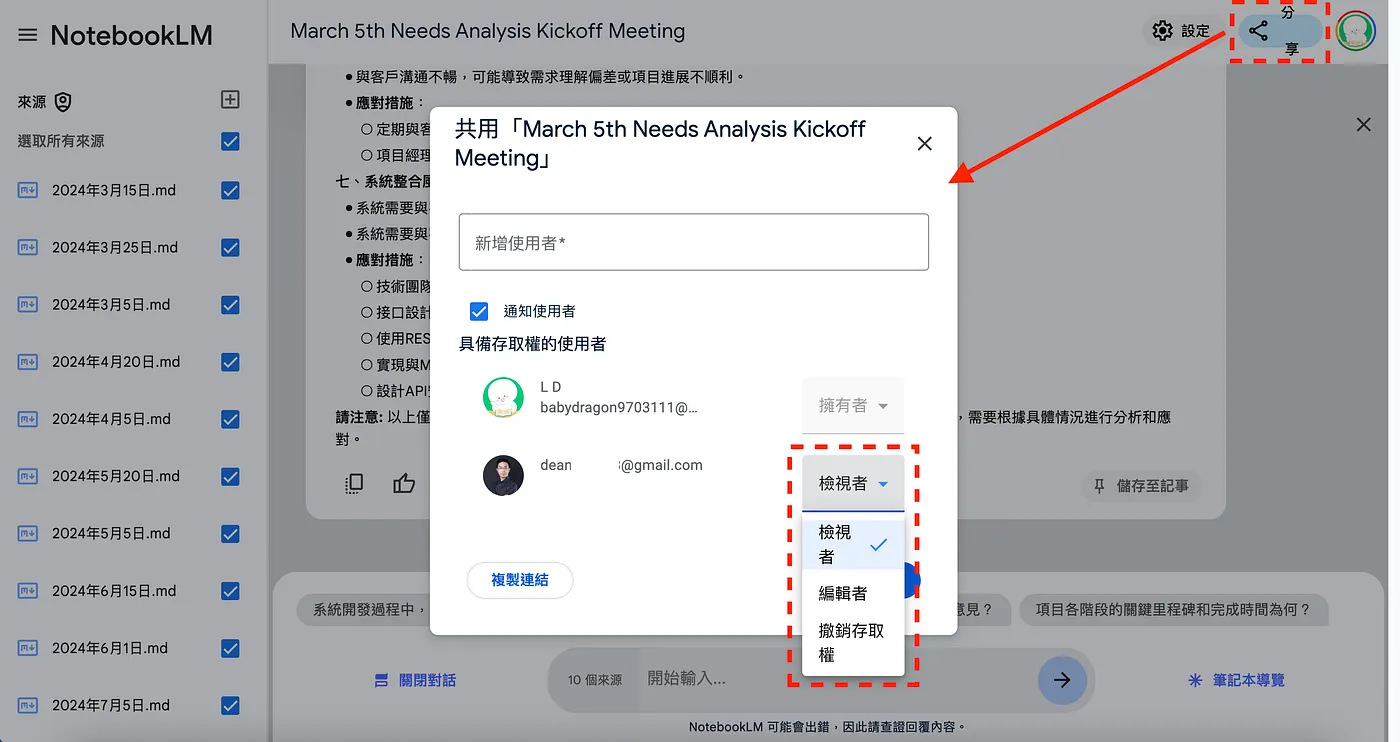1400x742 pixels.
Task: Click the shield icon beside 來源
Action: [x=64, y=102]
